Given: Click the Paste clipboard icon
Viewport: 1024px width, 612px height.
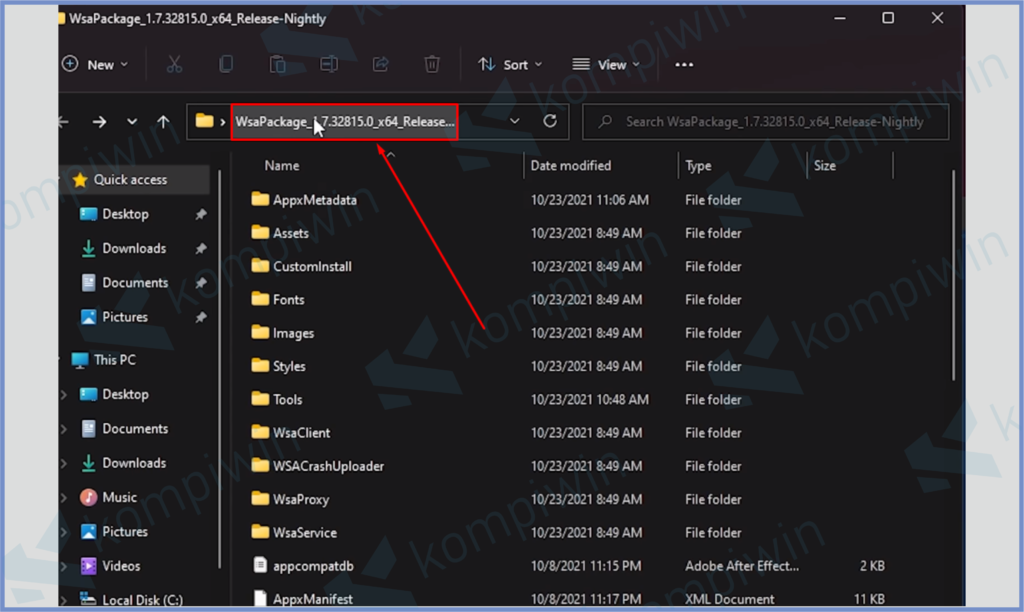Looking at the screenshot, I should 277,64.
